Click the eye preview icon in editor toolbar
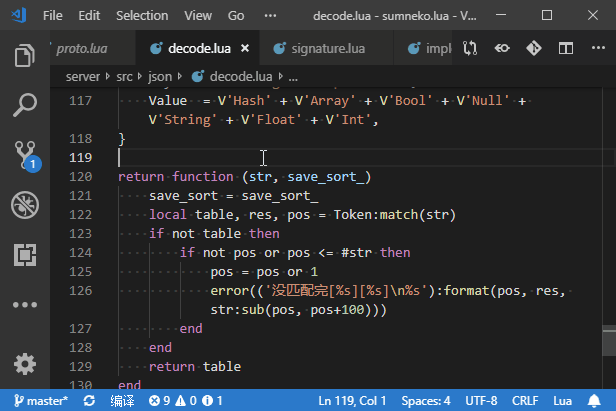The width and height of the screenshot is (616, 411). [502, 48]
